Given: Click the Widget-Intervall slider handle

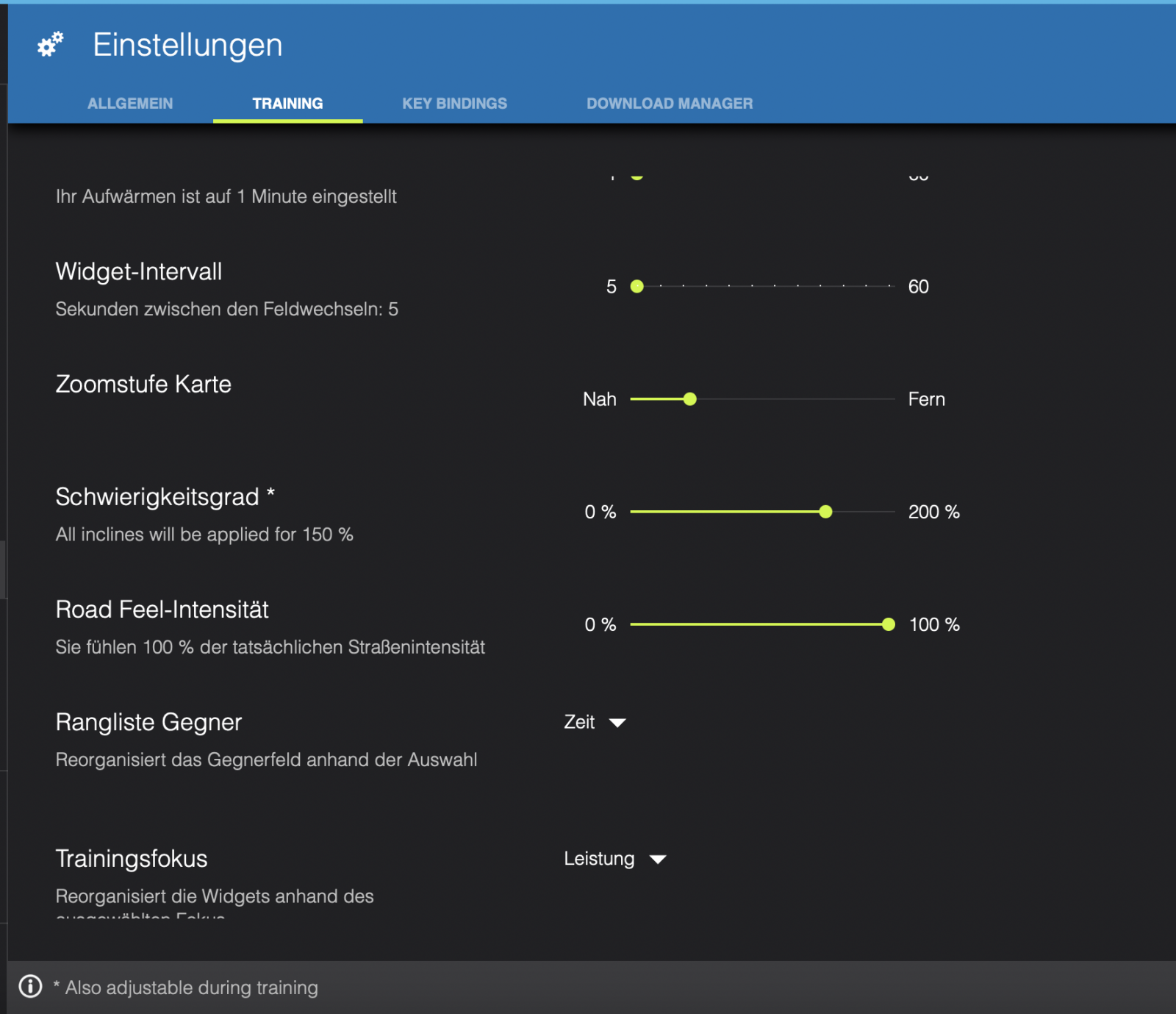Looking at the screenshot, I should [x=637, y=287].
